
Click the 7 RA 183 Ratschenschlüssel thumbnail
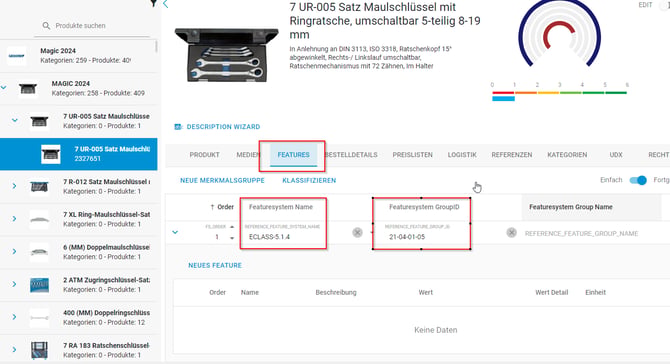[39, 350]
